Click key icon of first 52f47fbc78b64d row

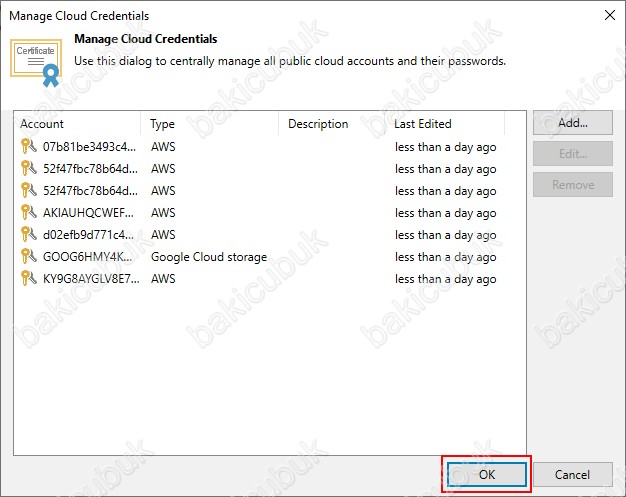(28, 168)
